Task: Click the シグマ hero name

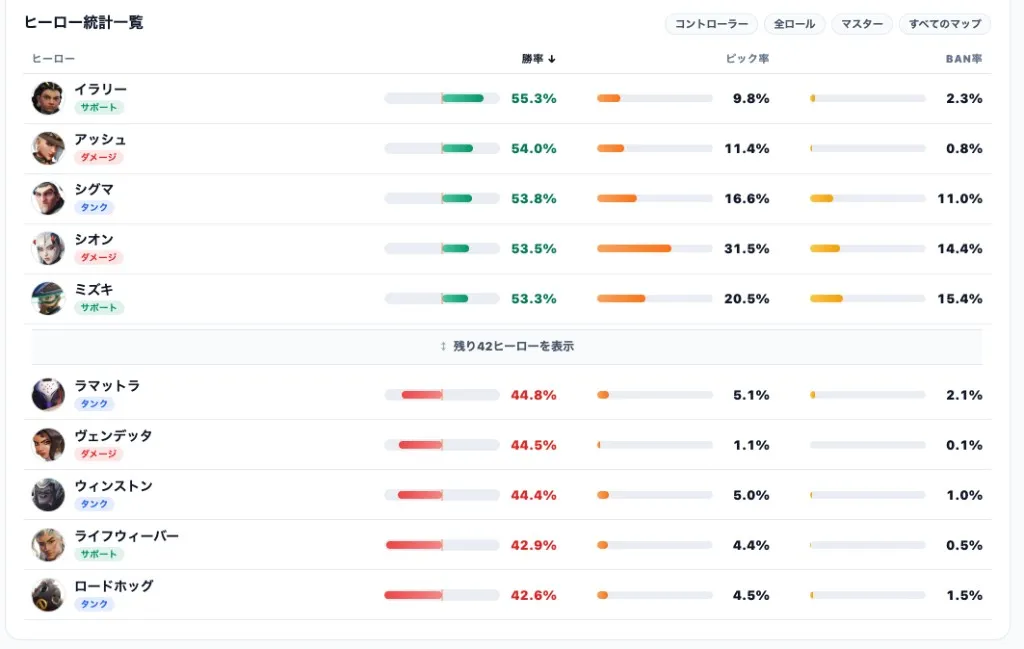Action: click(x=94, y=189)
